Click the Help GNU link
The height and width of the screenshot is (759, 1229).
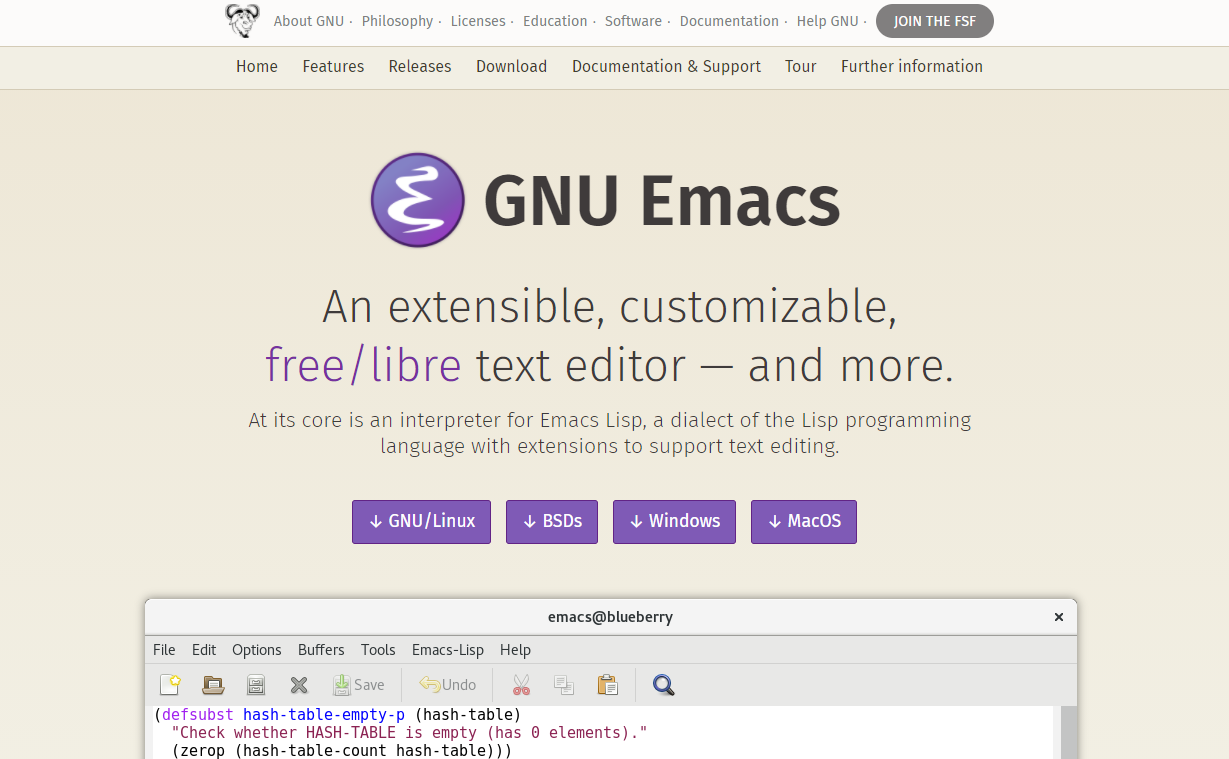point(827,21)
